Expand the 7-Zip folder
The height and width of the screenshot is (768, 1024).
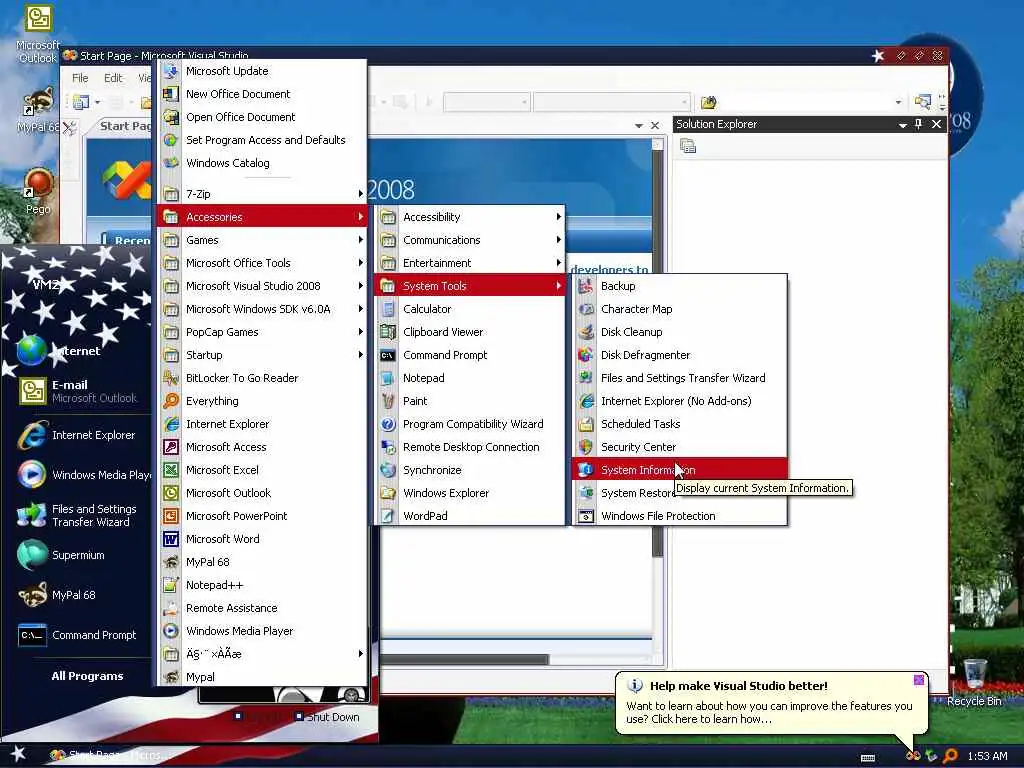(x=261, y=194)
